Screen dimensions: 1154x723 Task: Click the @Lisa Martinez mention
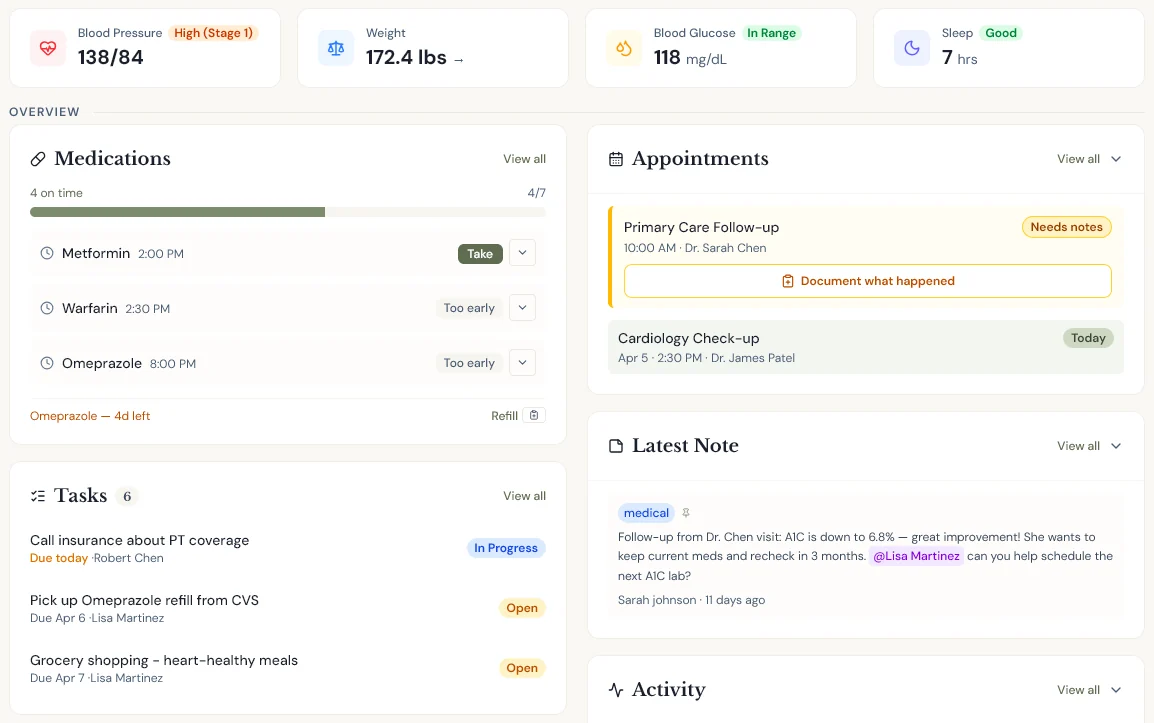click(916, 557)
